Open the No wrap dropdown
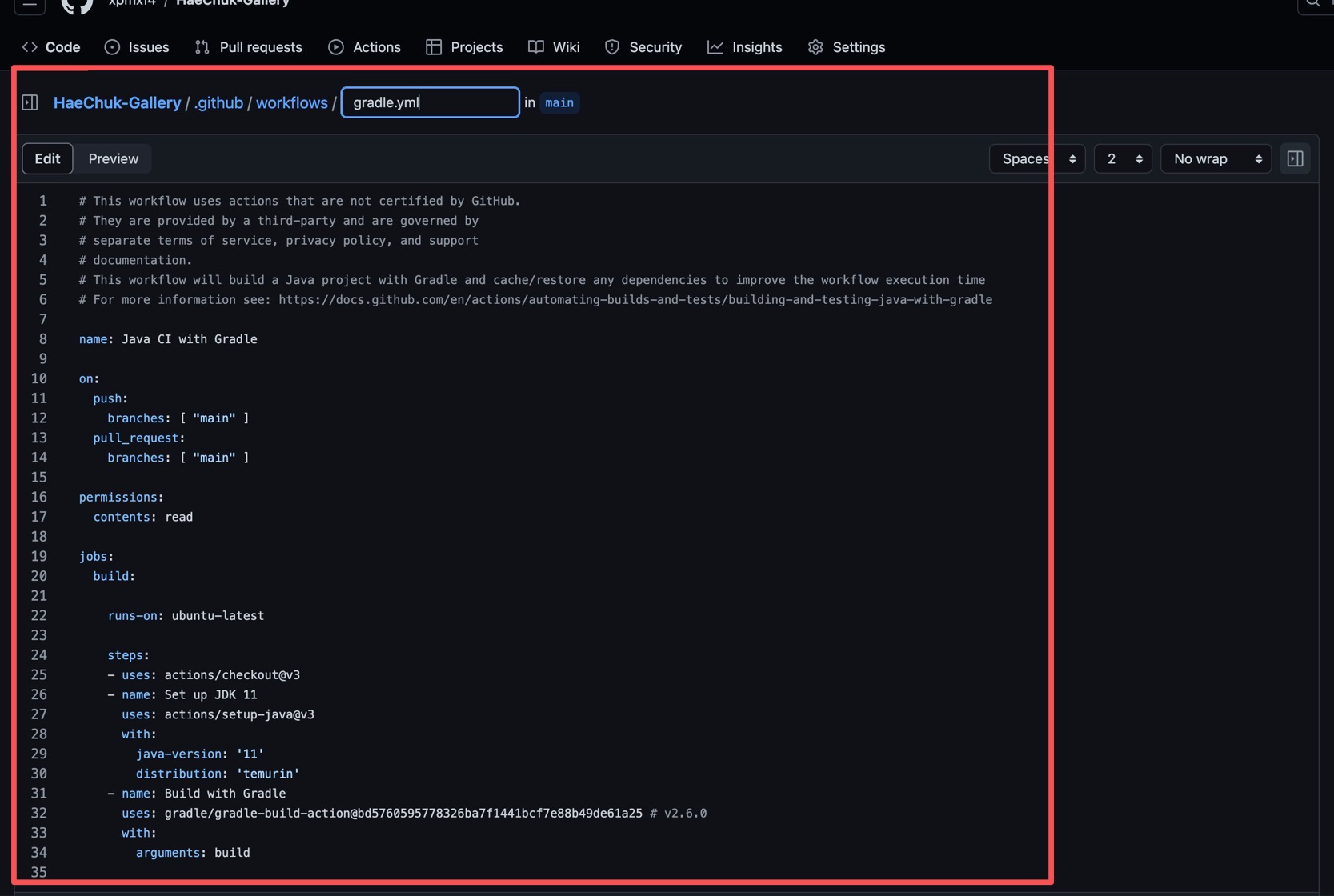 (1216, 158)
